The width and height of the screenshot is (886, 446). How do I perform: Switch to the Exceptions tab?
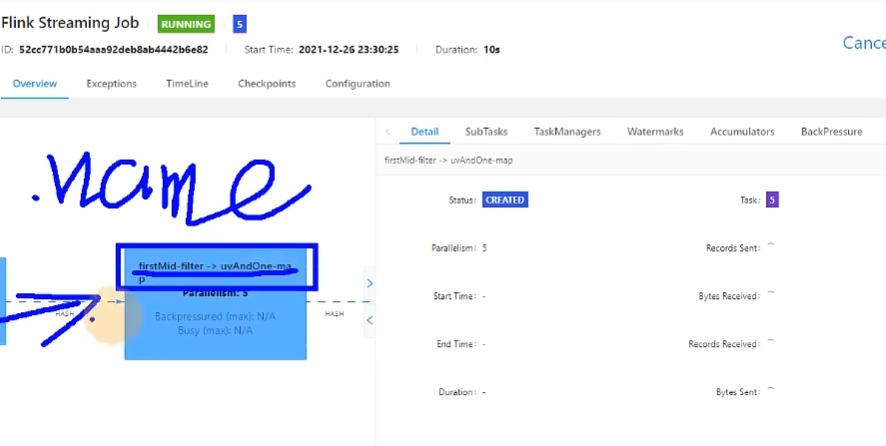coord(111,84)
